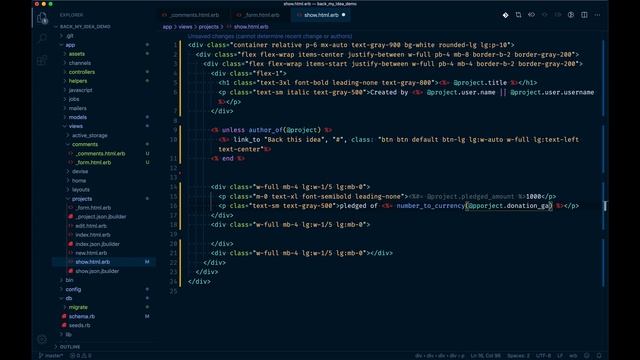The height and width of the screenshot is (360, 640).
Task: Open the Explorer view in activity bar
Action: click(x=42, y=18)
